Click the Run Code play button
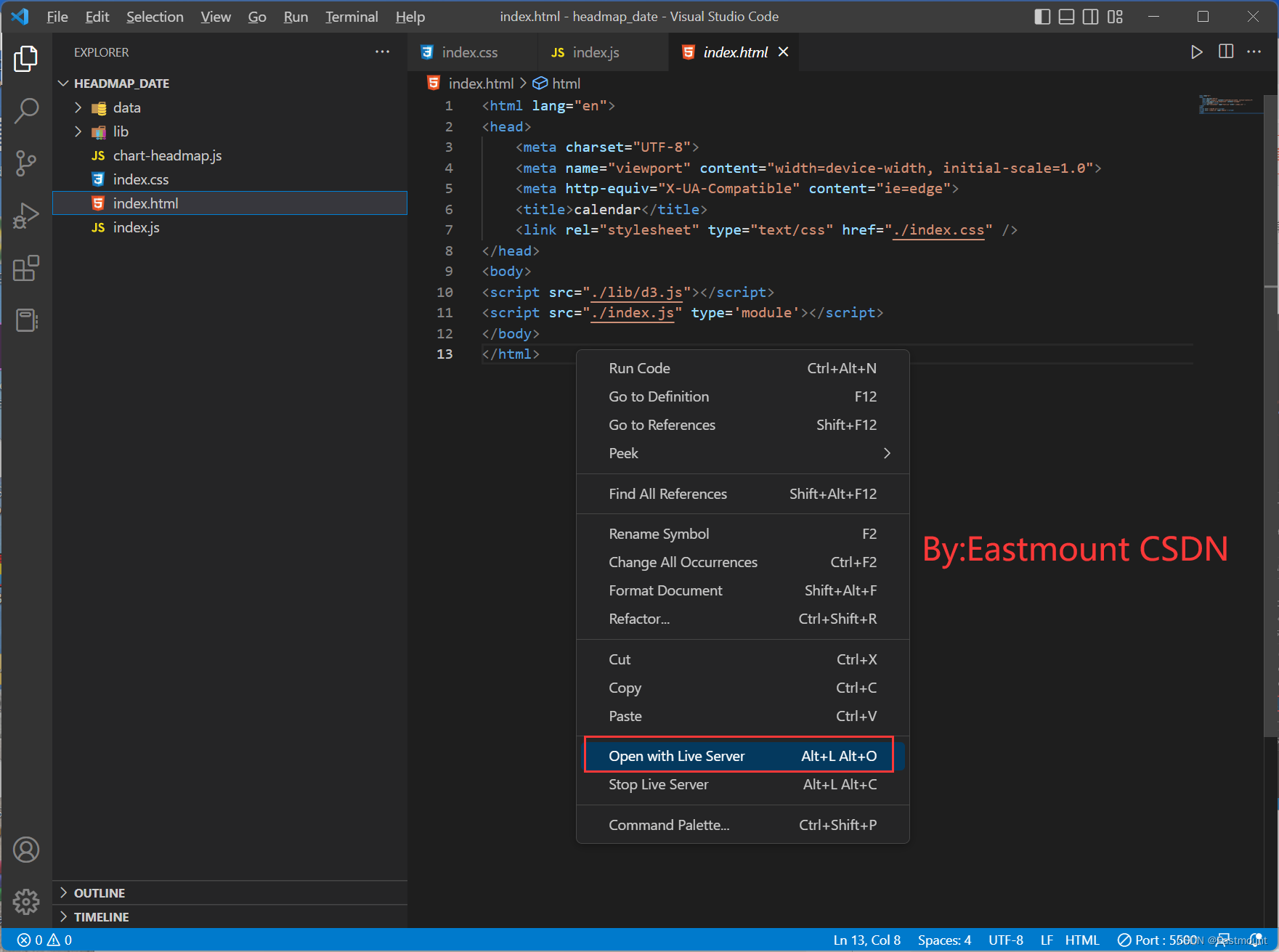Viewport: 1279px width, 952px height. (x=1196, y=52)
